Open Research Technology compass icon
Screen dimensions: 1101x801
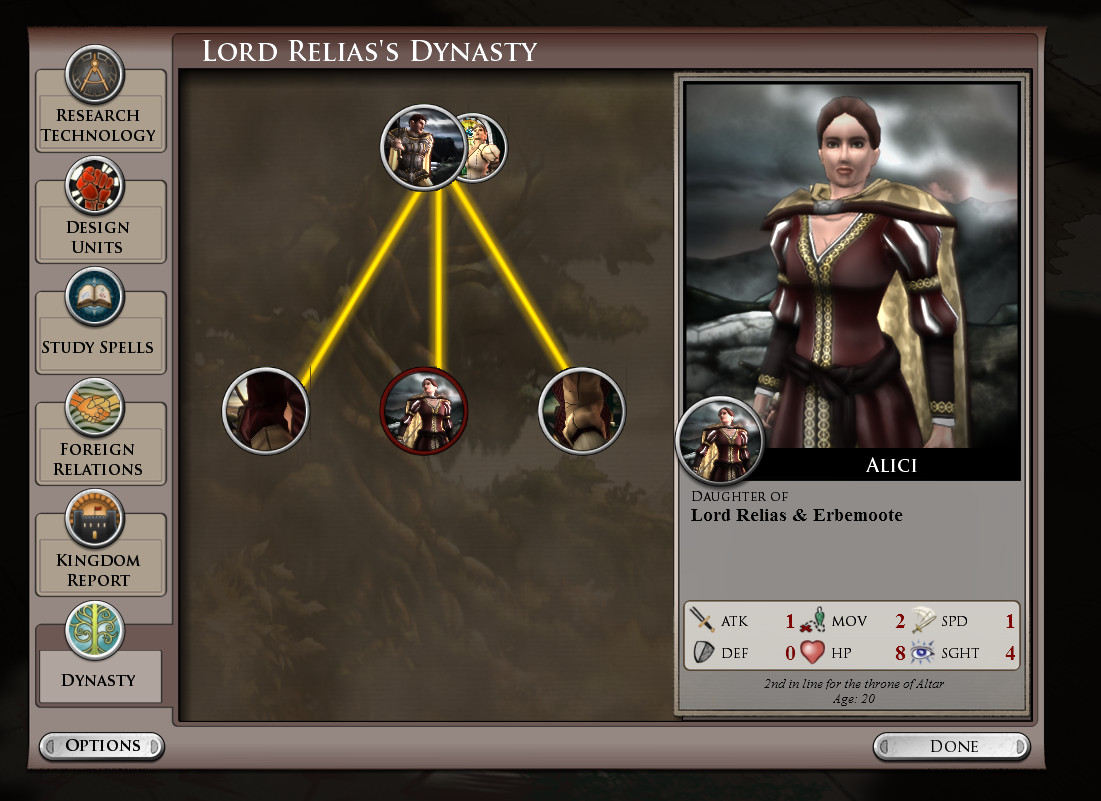click(95, 74)
